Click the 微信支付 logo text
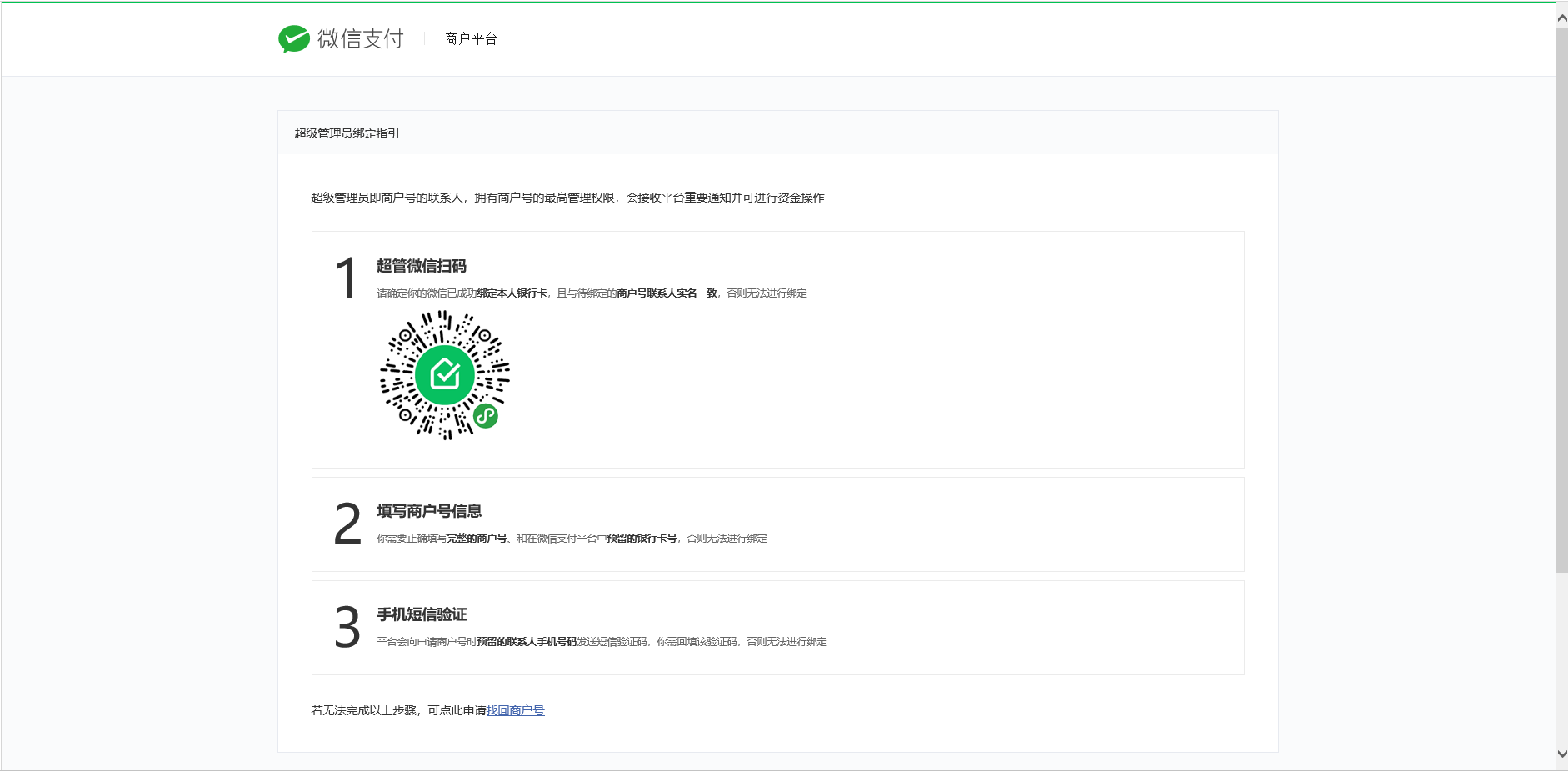 (360, 38)
